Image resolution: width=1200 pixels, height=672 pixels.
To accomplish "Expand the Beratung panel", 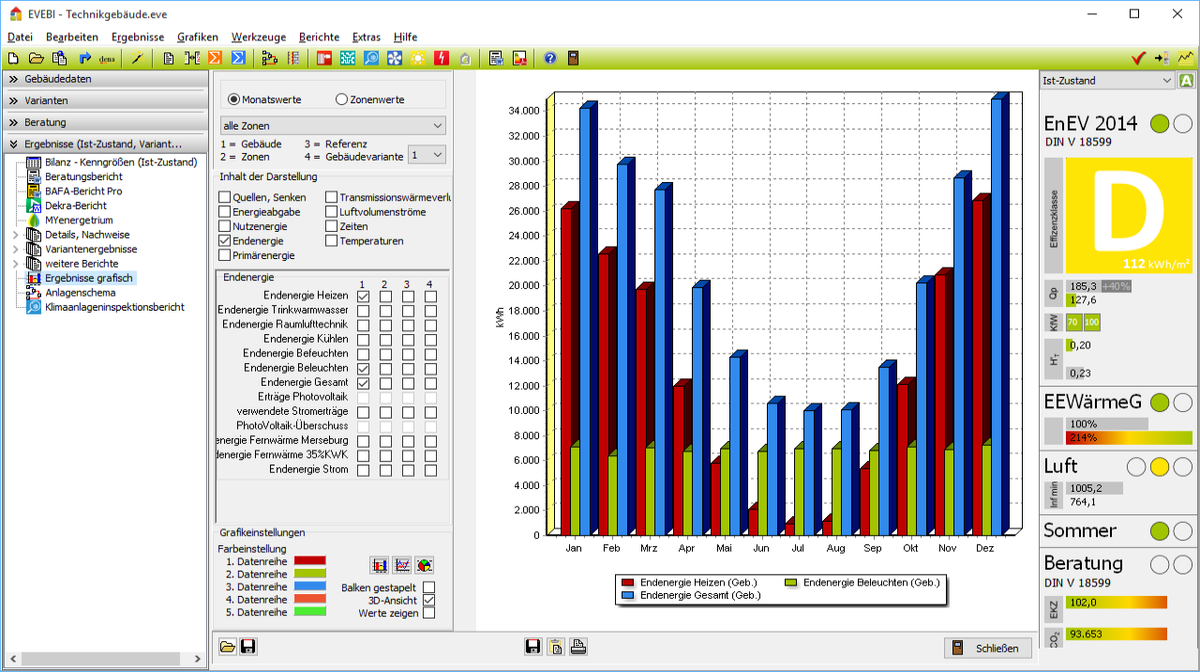I will tap(105, 123).
